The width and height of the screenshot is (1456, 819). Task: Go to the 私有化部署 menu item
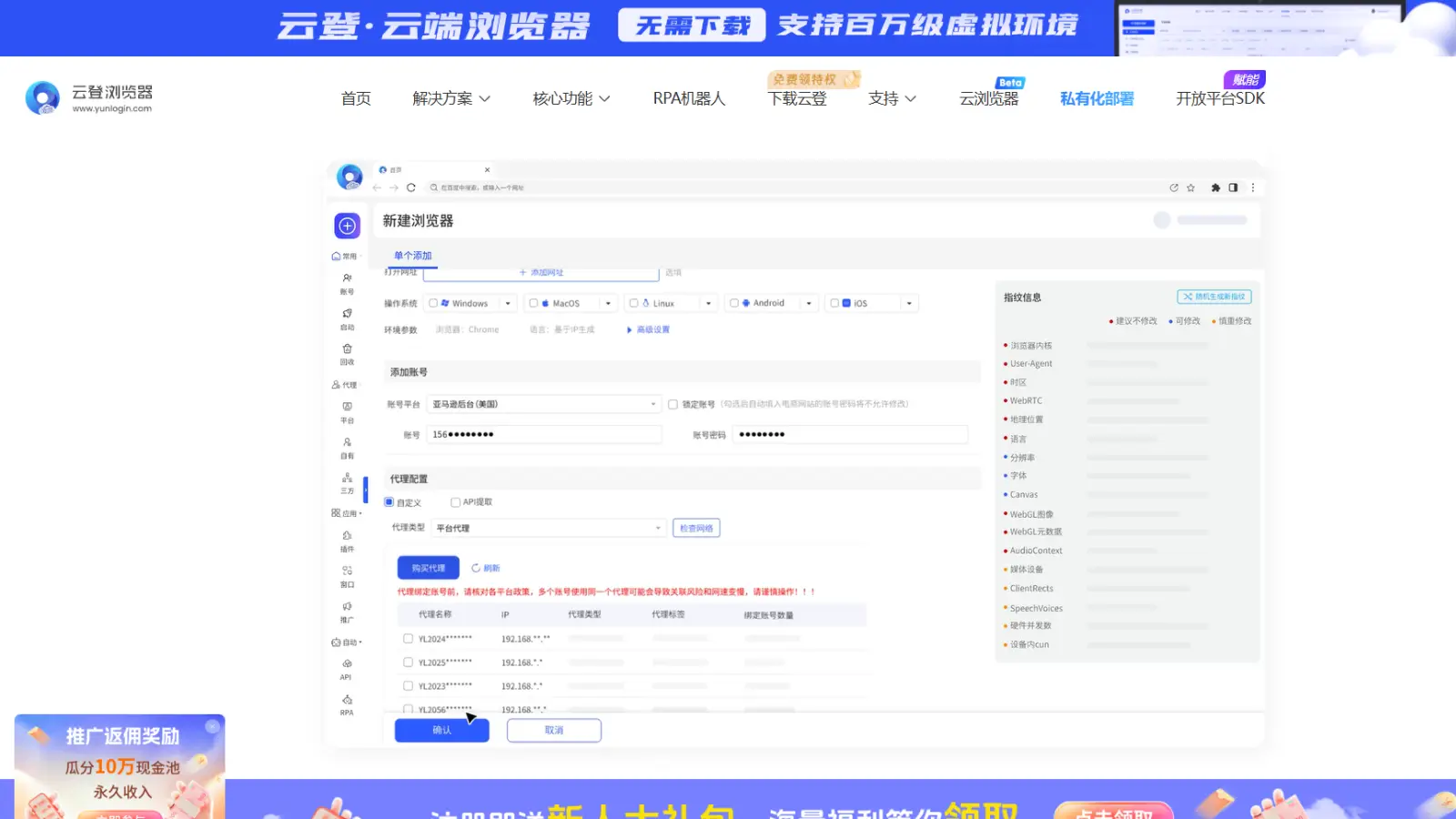(1097, 98)
